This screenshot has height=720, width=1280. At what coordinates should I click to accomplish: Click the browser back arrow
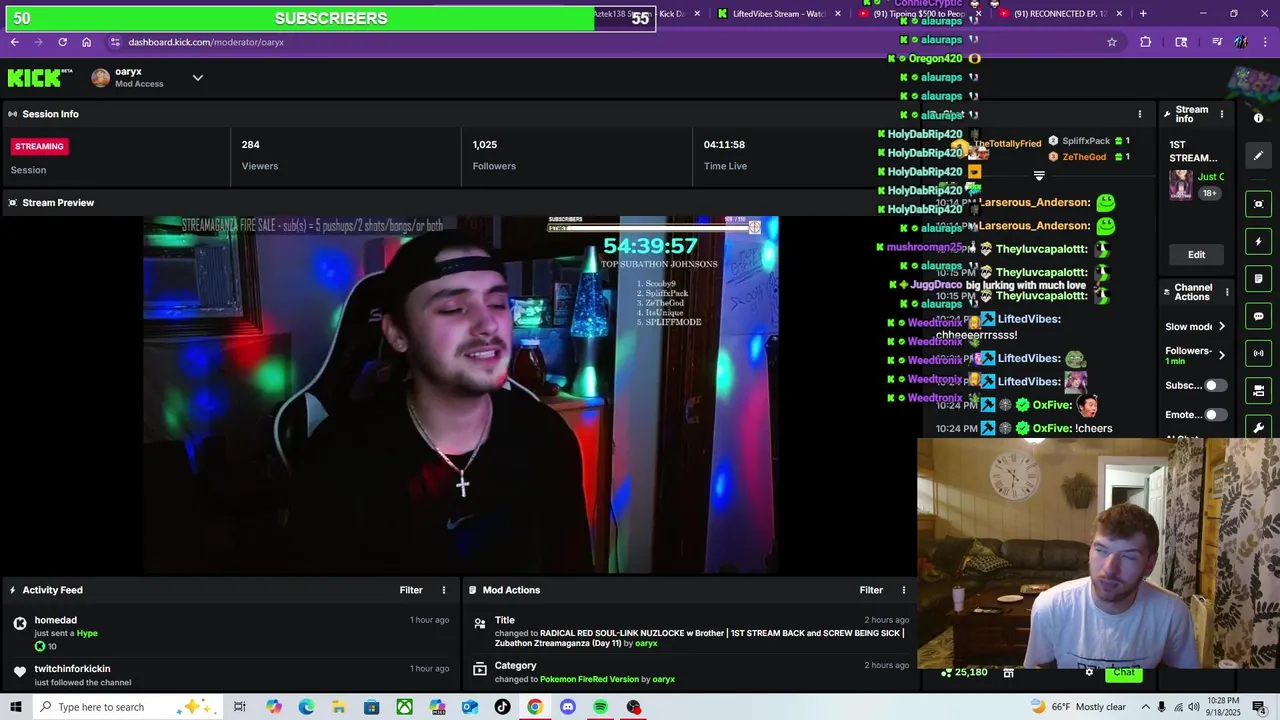(x=14, y=42)
